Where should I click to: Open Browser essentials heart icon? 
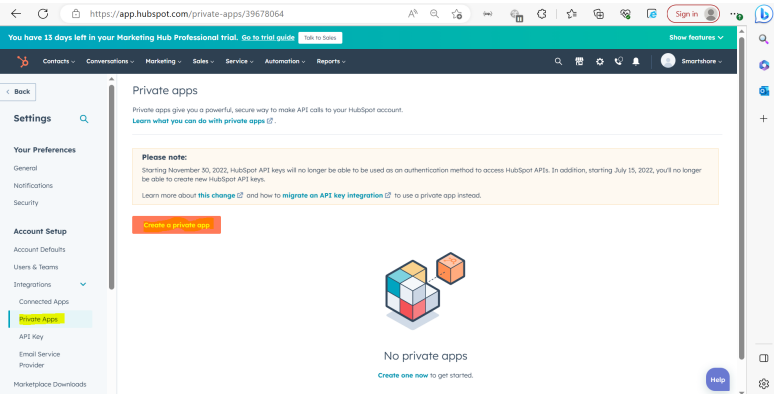[x=625, y=14]
